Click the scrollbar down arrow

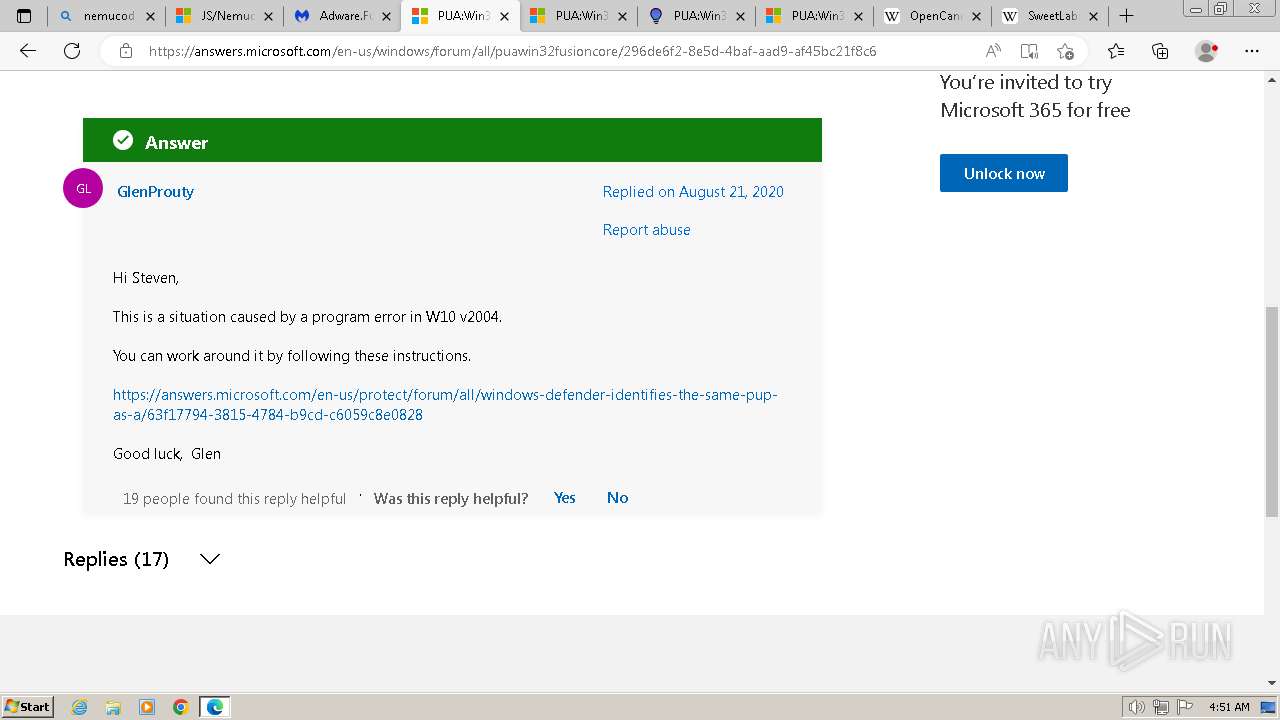[x=1272, y=683]
